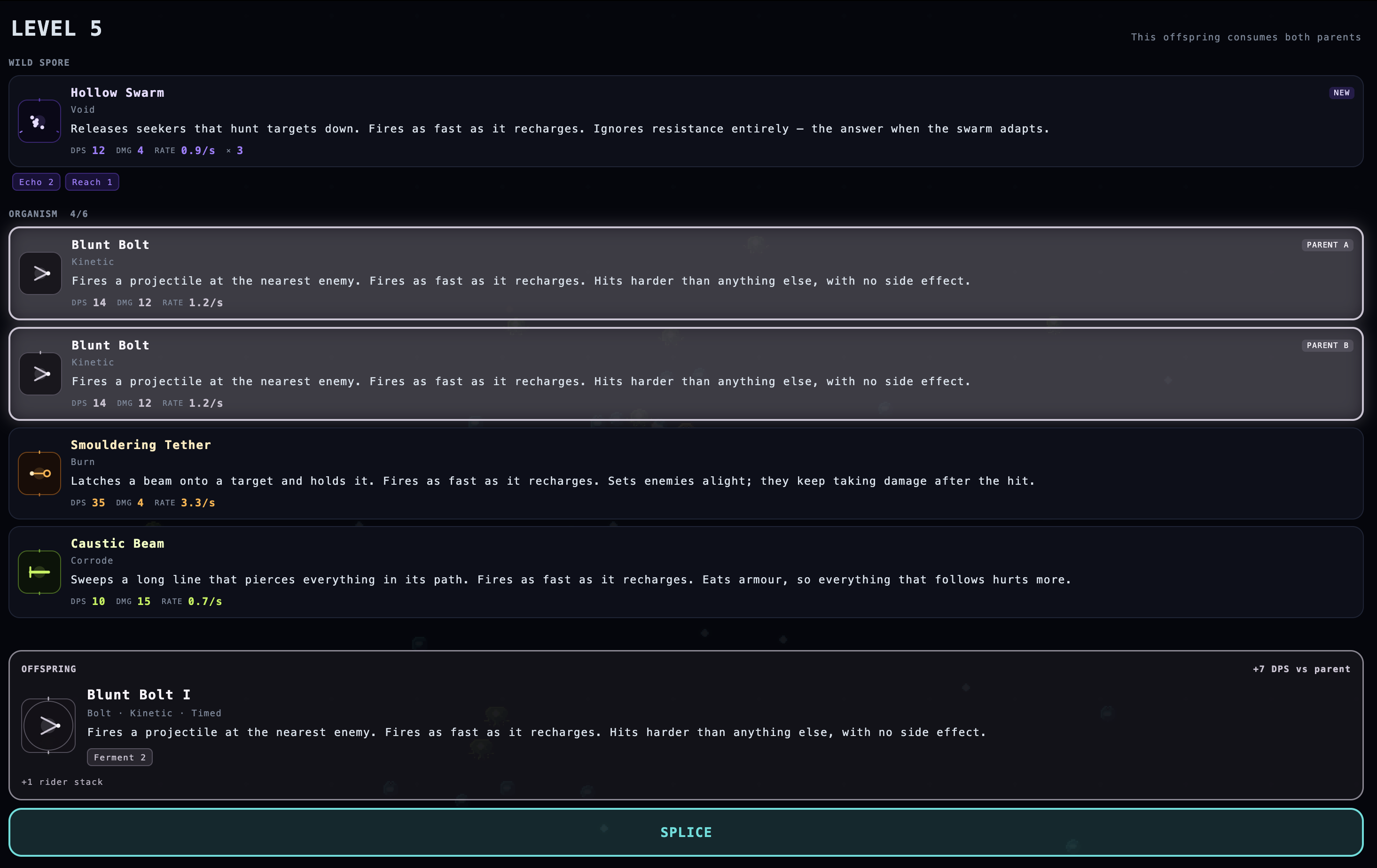The height and width of the screenshot is (868, 1377).
Task: Click the WILD SPORE section label
Action: point(39,62)
